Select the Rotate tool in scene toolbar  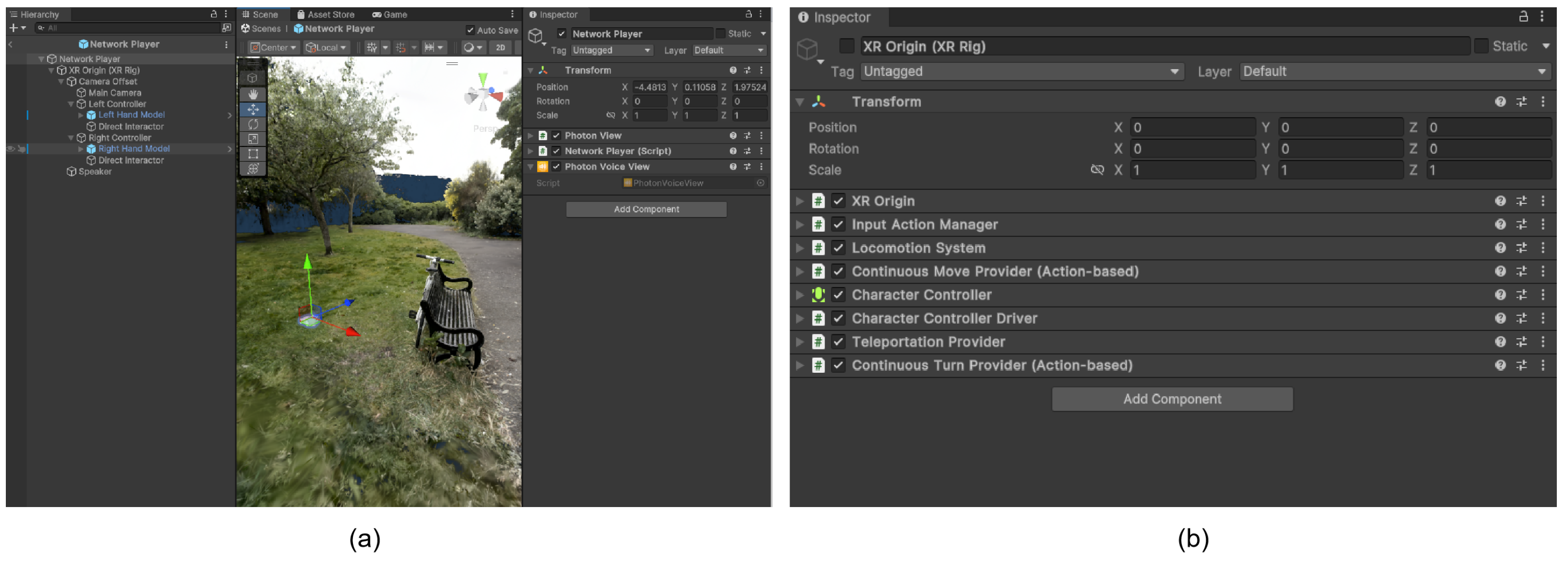[253, 124]
